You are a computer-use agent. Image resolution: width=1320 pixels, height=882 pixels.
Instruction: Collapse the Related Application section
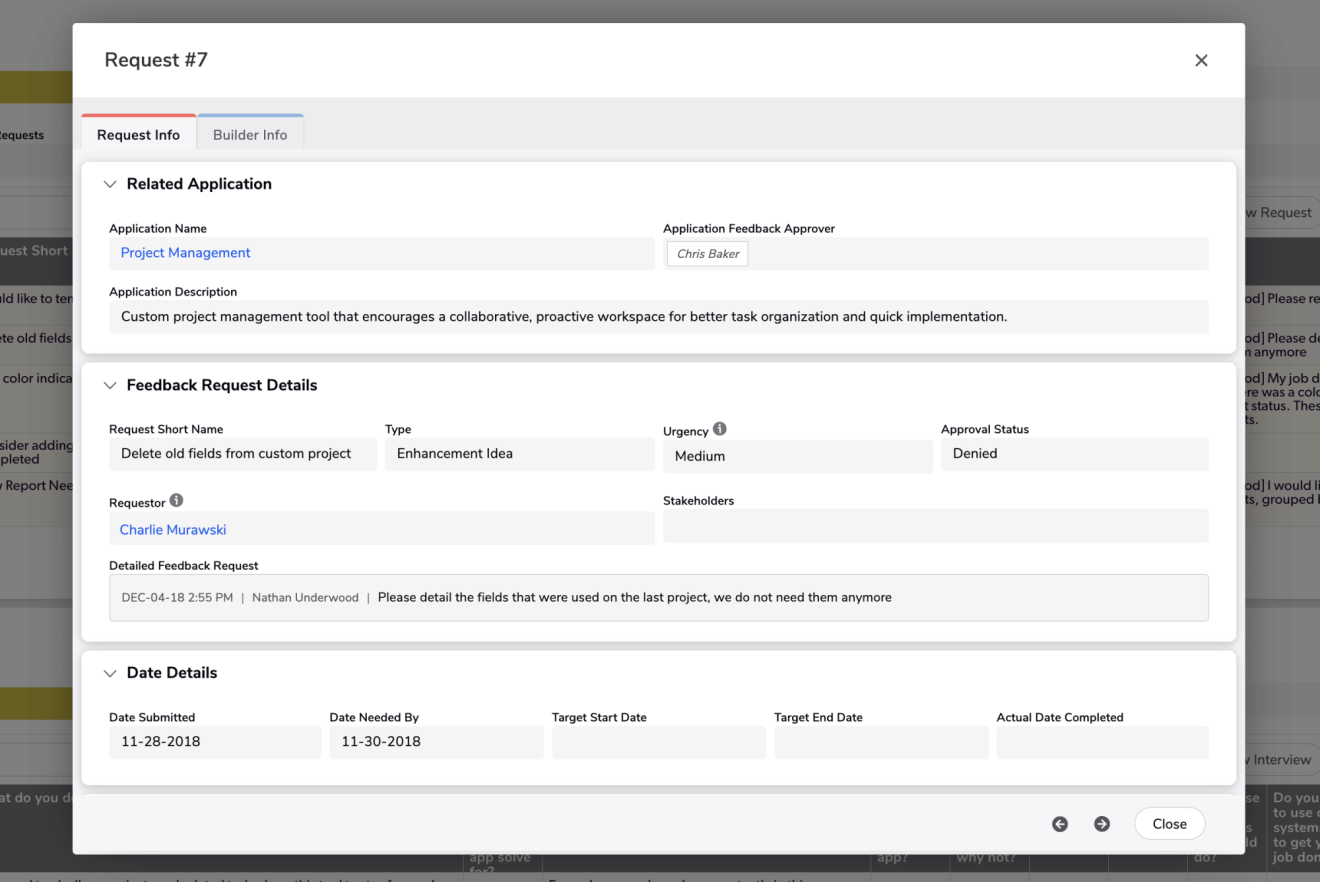111,184
